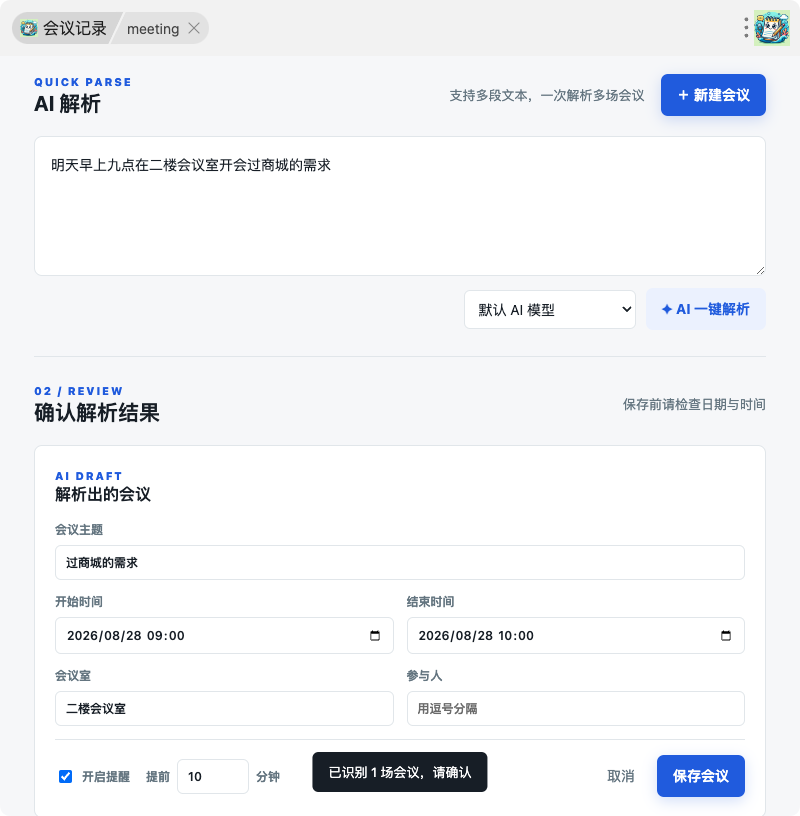Click the 开始时间 datetime field
800x816 pixels.
(x=224, y=635)
